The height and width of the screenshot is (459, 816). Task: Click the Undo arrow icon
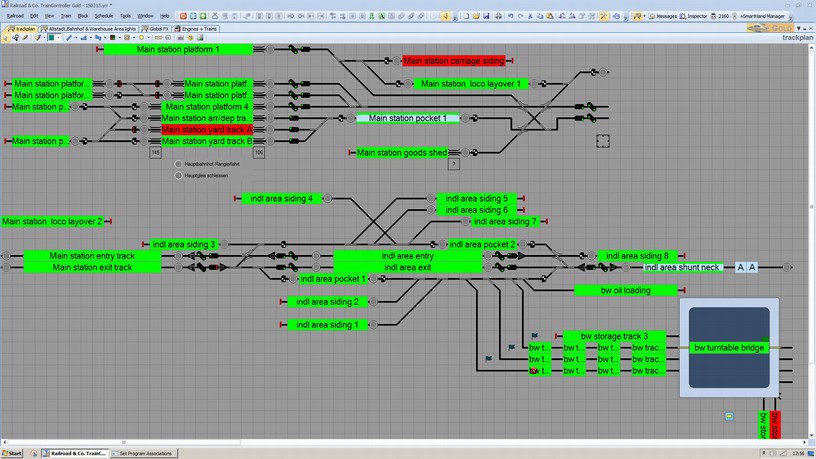coord(511,16)
